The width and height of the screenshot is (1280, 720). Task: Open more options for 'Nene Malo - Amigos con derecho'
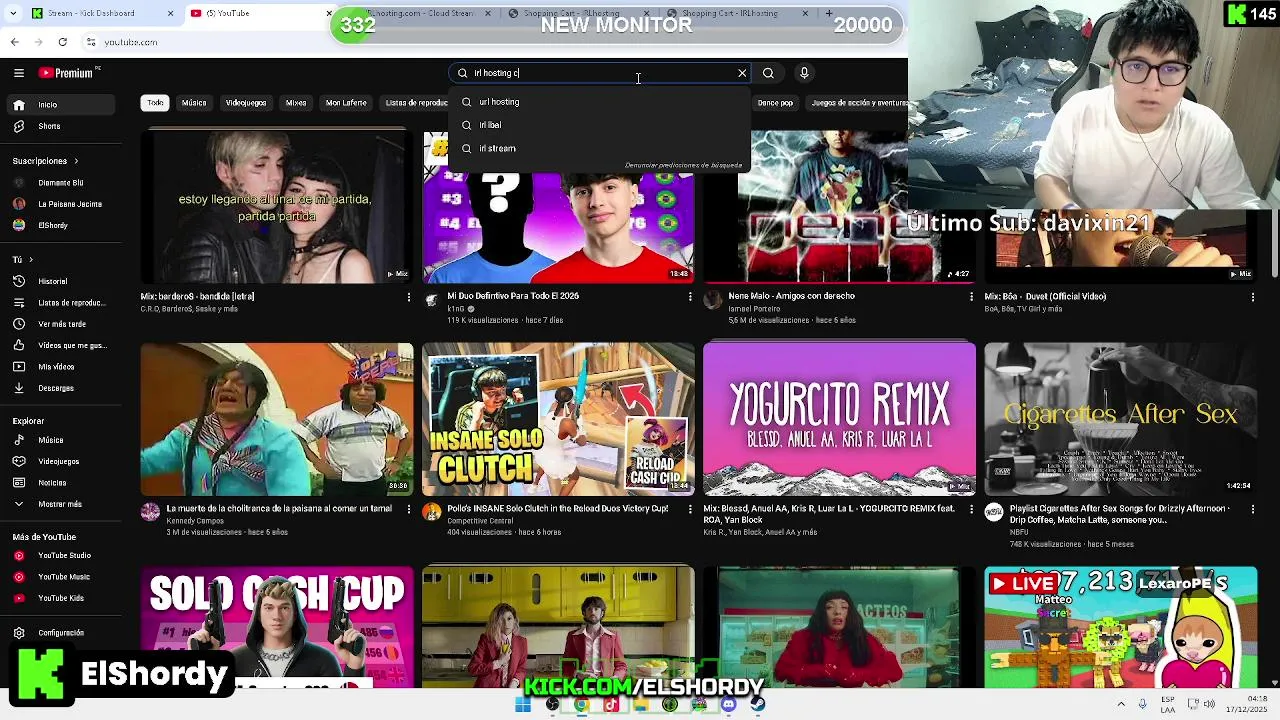point(971,297)
